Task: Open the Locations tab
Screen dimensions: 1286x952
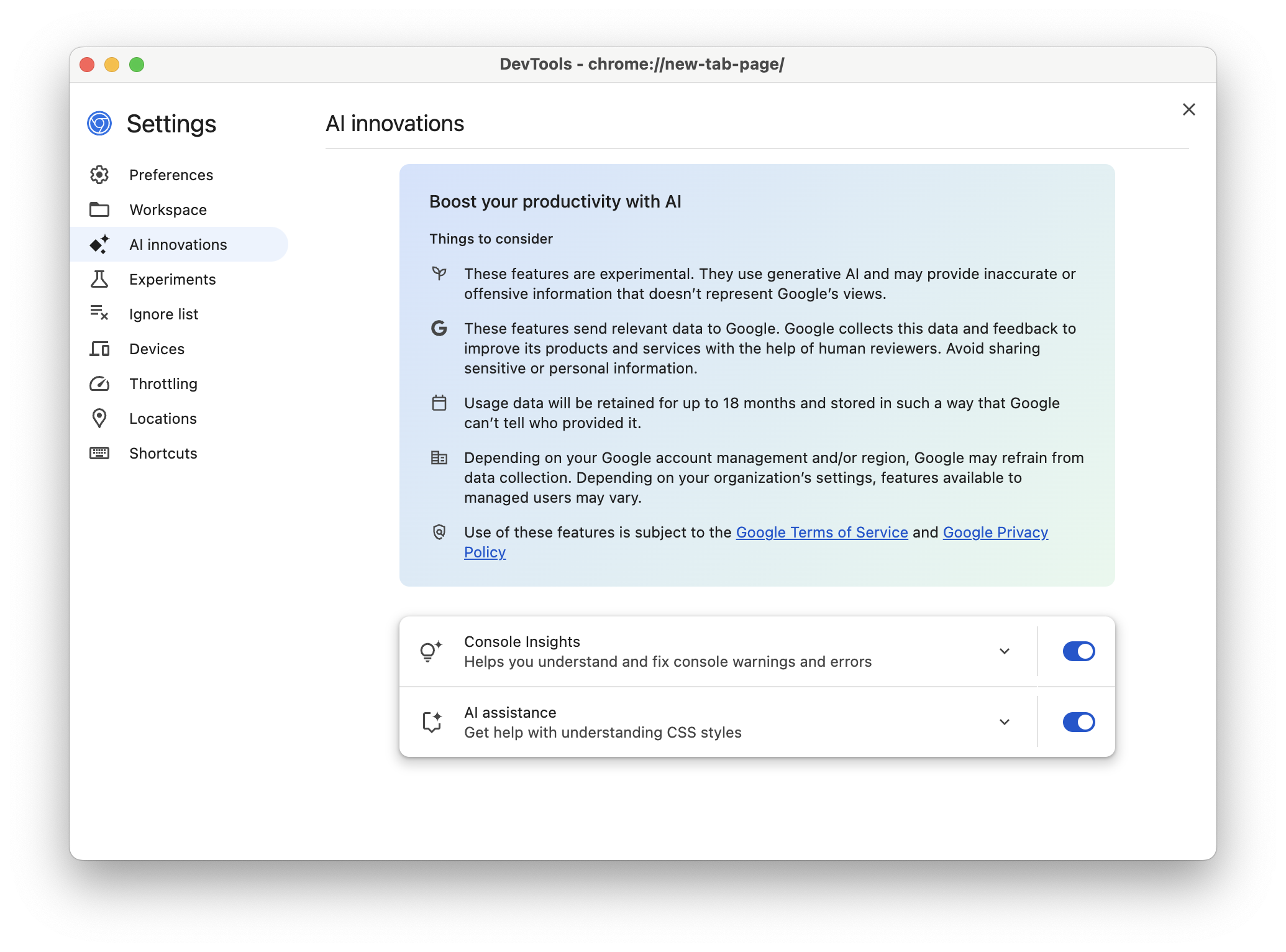Action: [179, 418]
